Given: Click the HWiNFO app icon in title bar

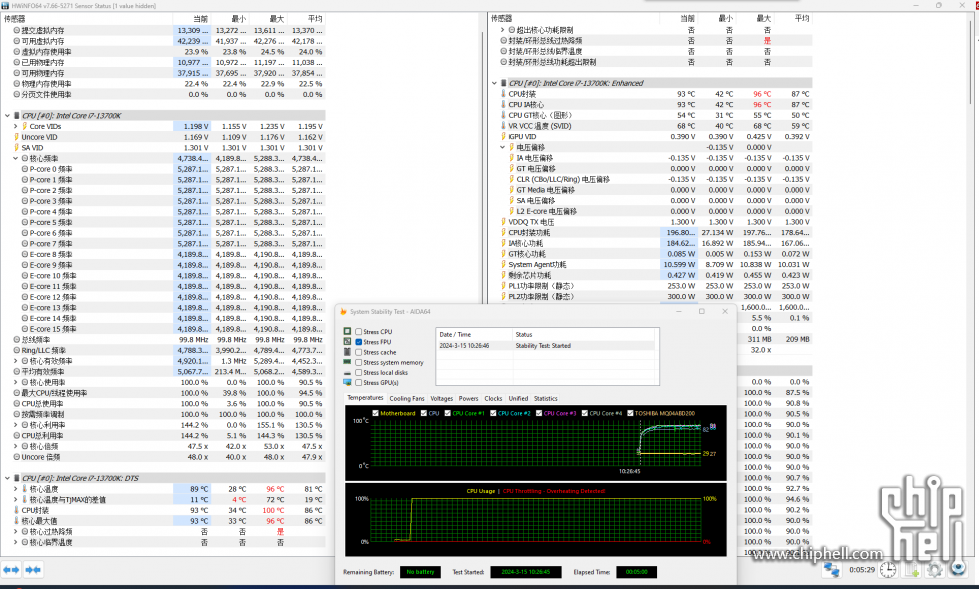Looking at the screenshot, I should [6, 6].
